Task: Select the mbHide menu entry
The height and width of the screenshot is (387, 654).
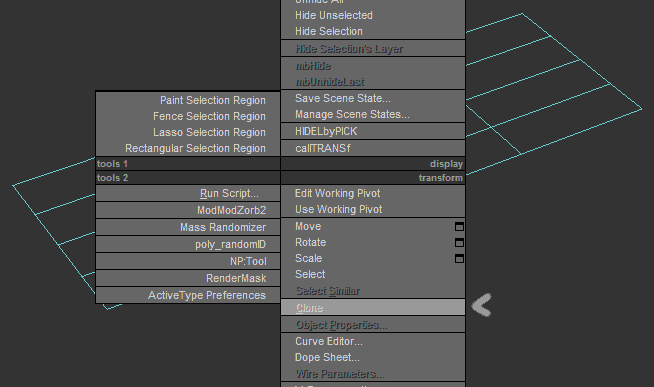Action: 373,66
